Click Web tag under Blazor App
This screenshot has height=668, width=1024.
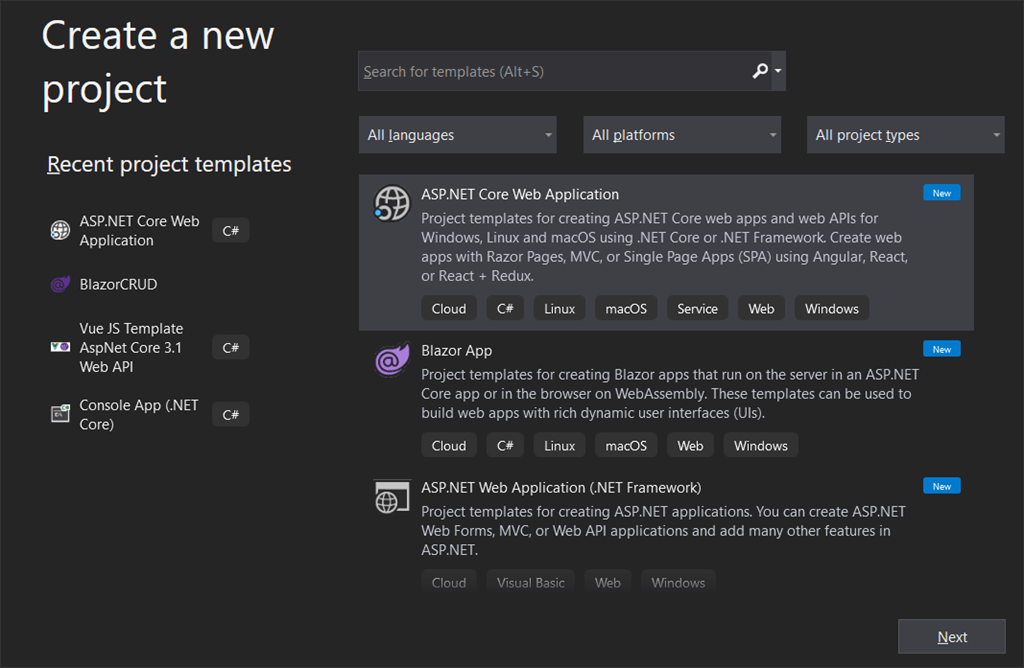coord(690,446)
